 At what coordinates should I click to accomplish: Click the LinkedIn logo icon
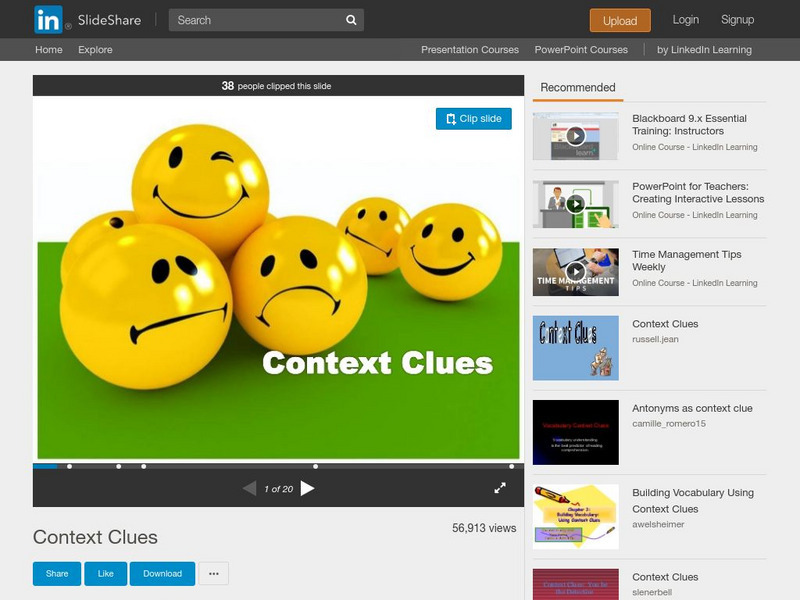pyautogui.click(x=48, y=20)
